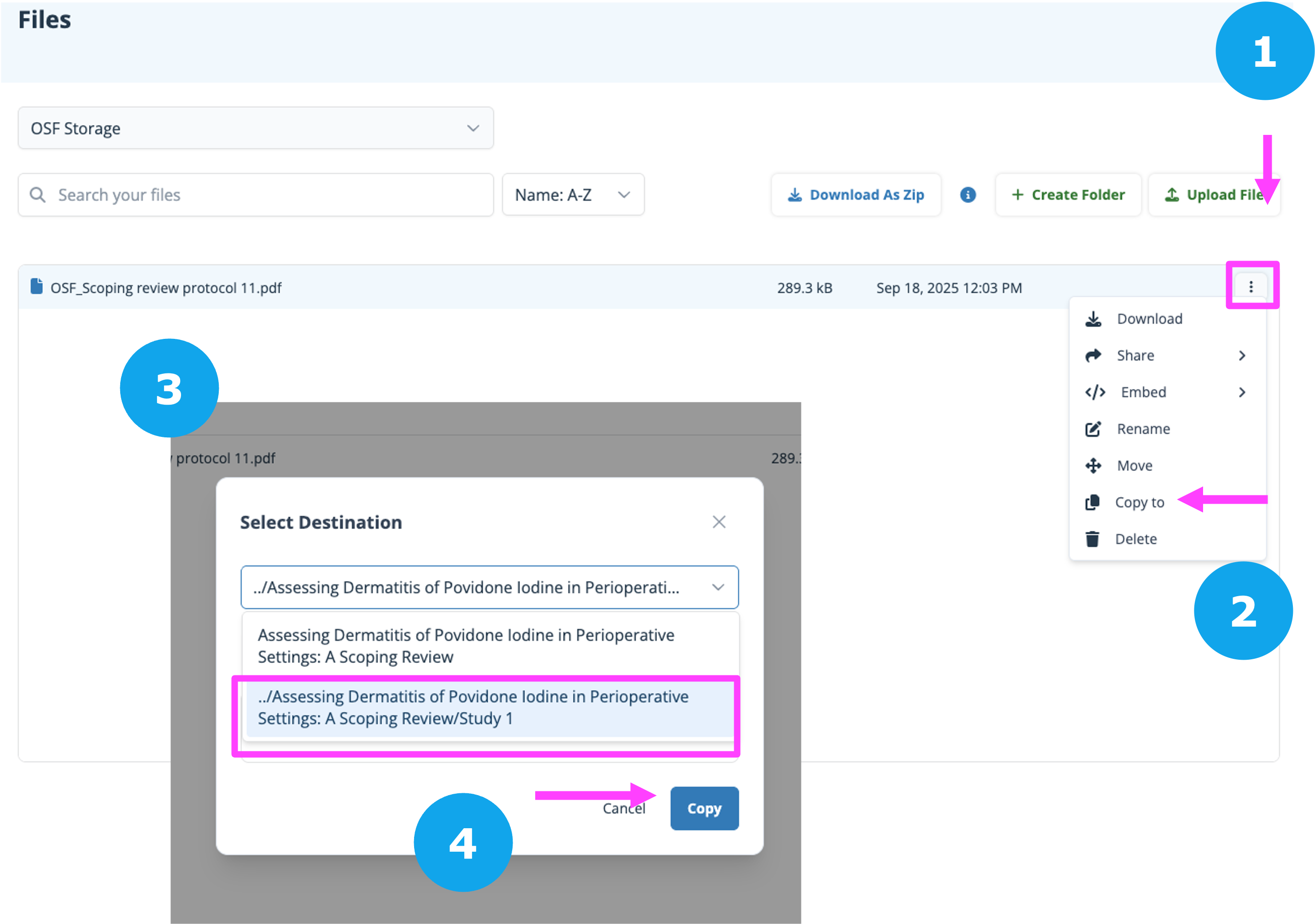This screenshot has height=924, width=1315.
Task: Click the blue info icon
Action: (967, 195)
